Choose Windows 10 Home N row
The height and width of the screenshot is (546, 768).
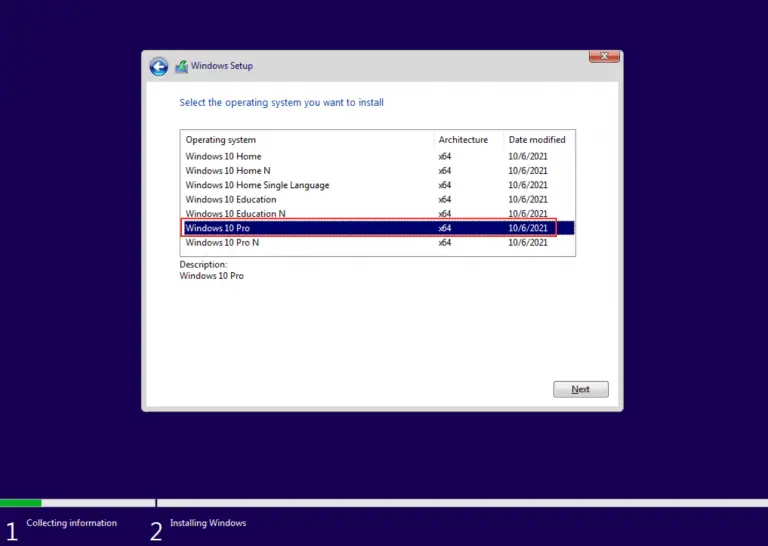coord(378,170)
